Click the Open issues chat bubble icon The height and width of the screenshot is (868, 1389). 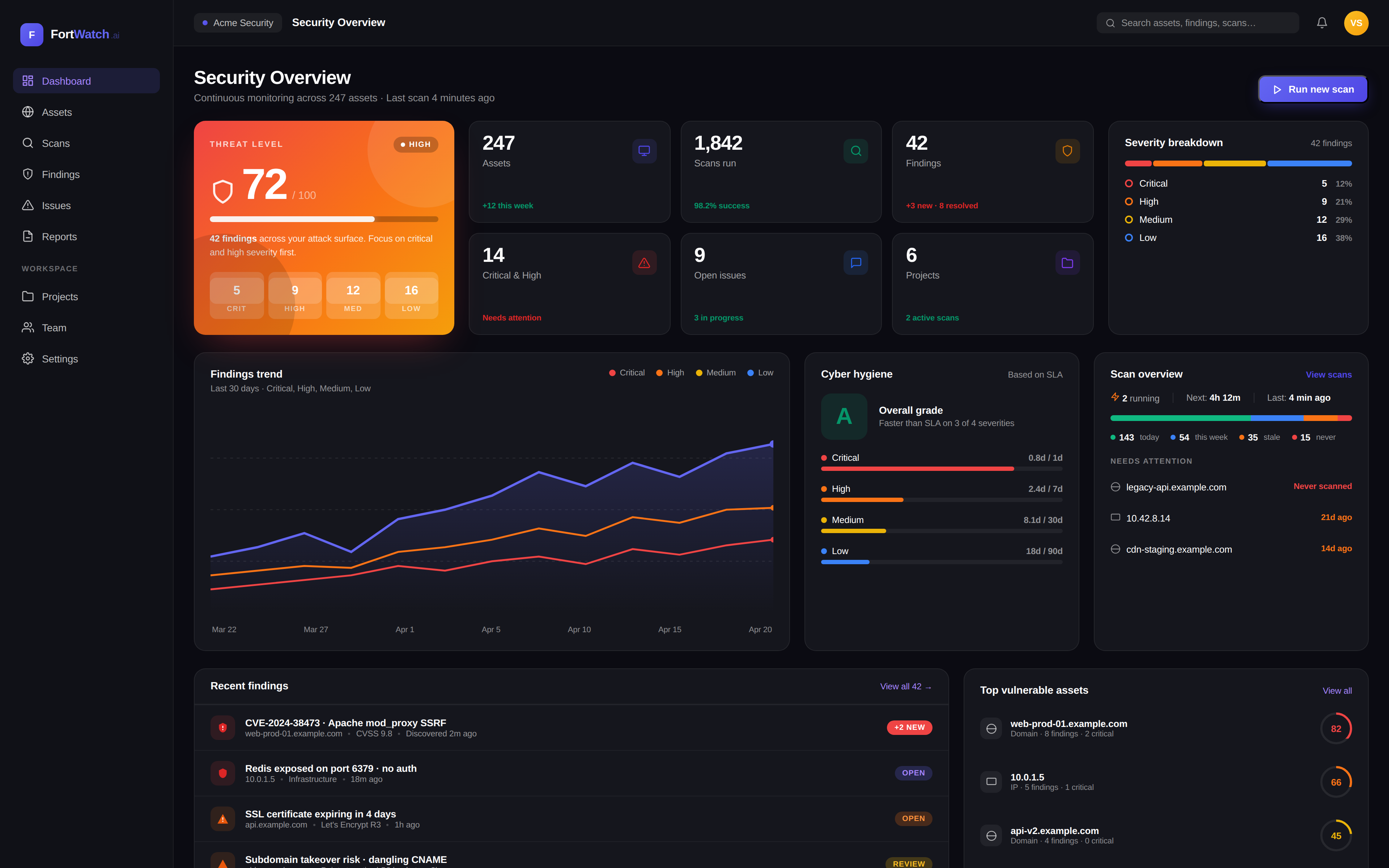855,263
